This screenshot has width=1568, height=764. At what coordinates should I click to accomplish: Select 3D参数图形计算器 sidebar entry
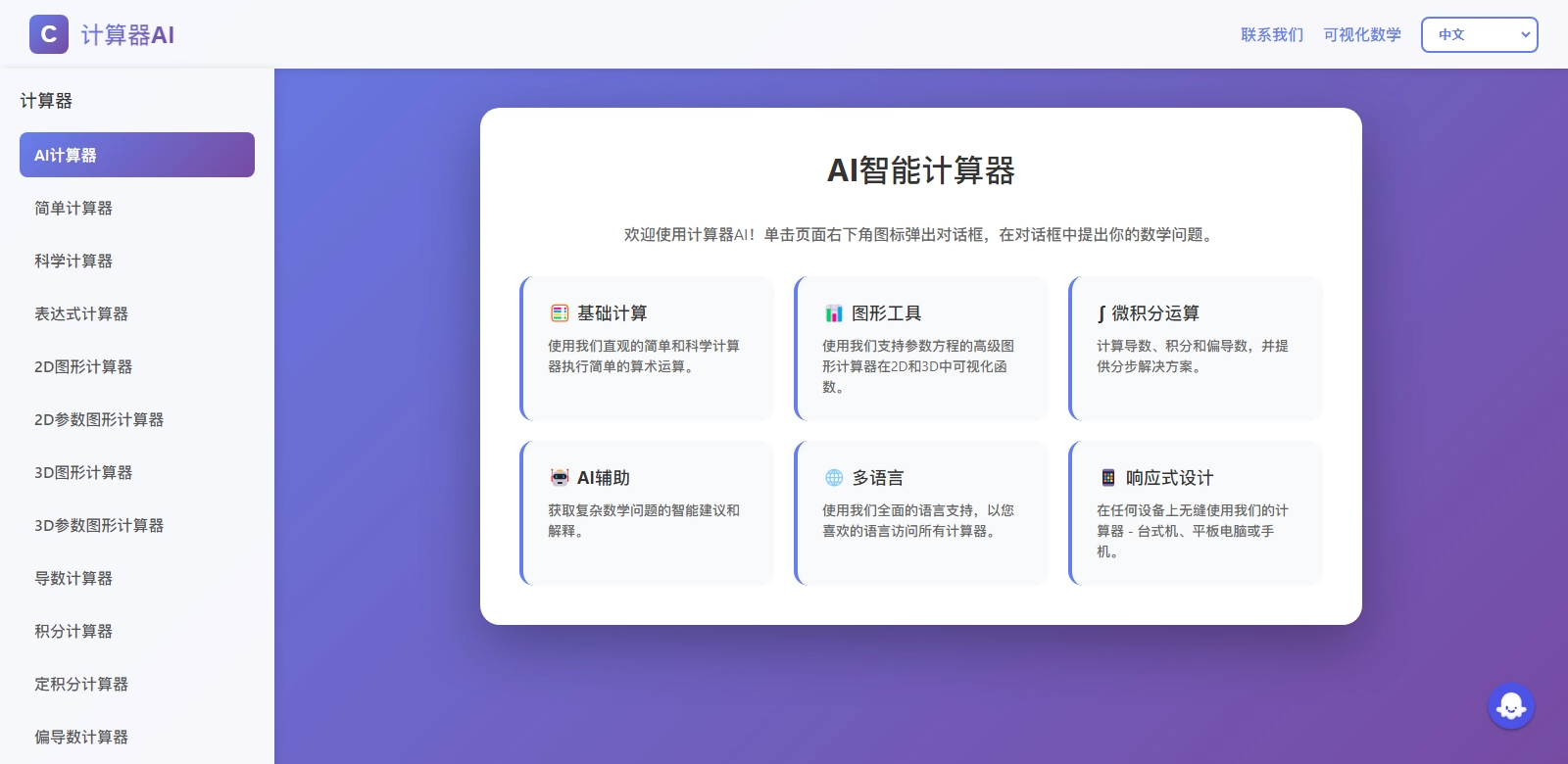[x=99, y=525]
